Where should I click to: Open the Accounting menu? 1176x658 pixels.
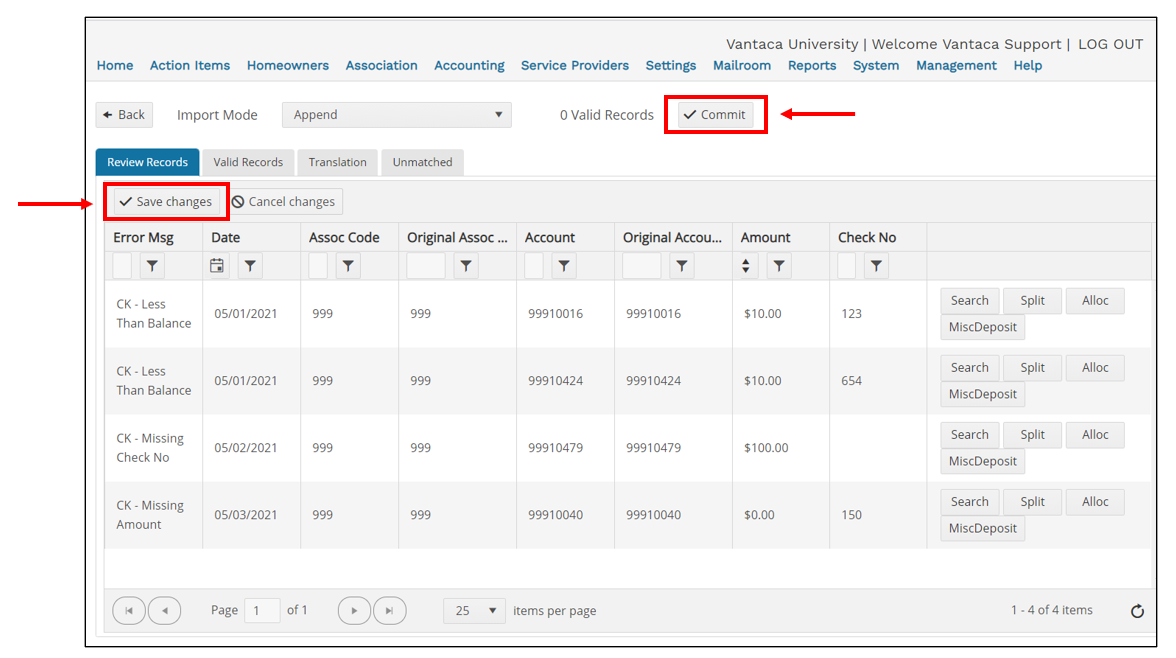(470, 65)
